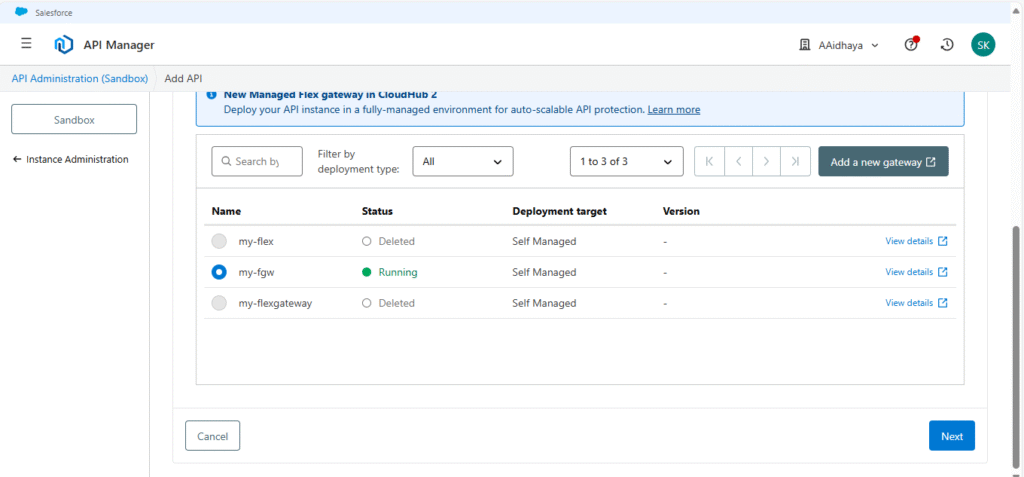Click the Sandbox environment button
Viewport: 1024px width, 477px height.
[x=74, y=120]
